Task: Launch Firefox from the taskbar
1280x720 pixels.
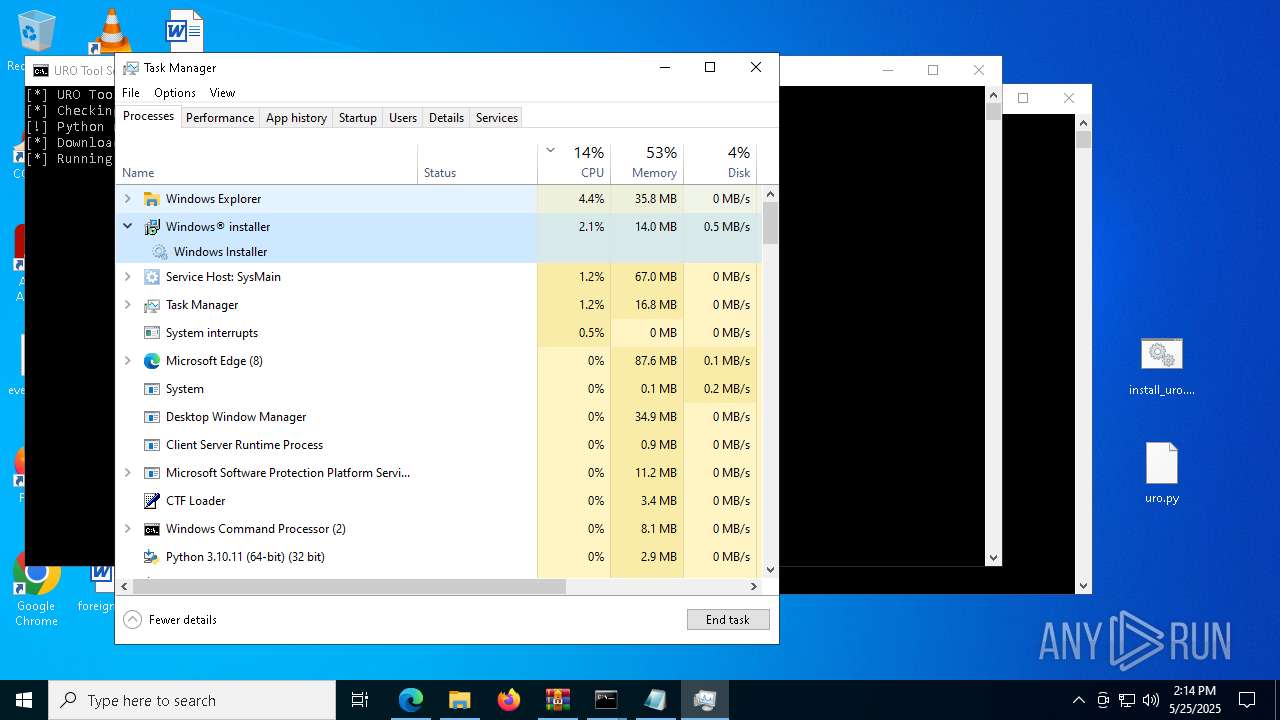Action: point(509,700)
